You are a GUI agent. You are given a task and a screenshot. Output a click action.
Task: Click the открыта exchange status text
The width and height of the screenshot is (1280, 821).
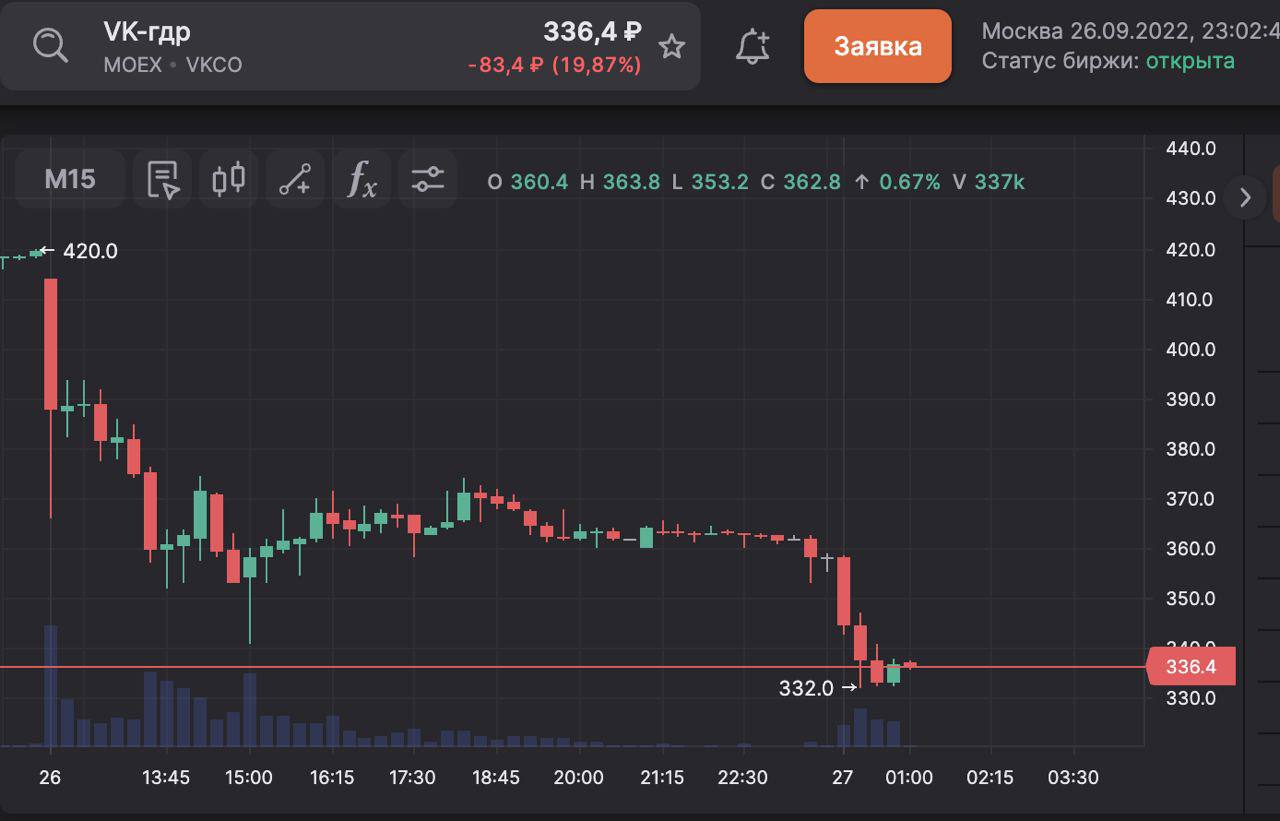[x=1190, y=61]
